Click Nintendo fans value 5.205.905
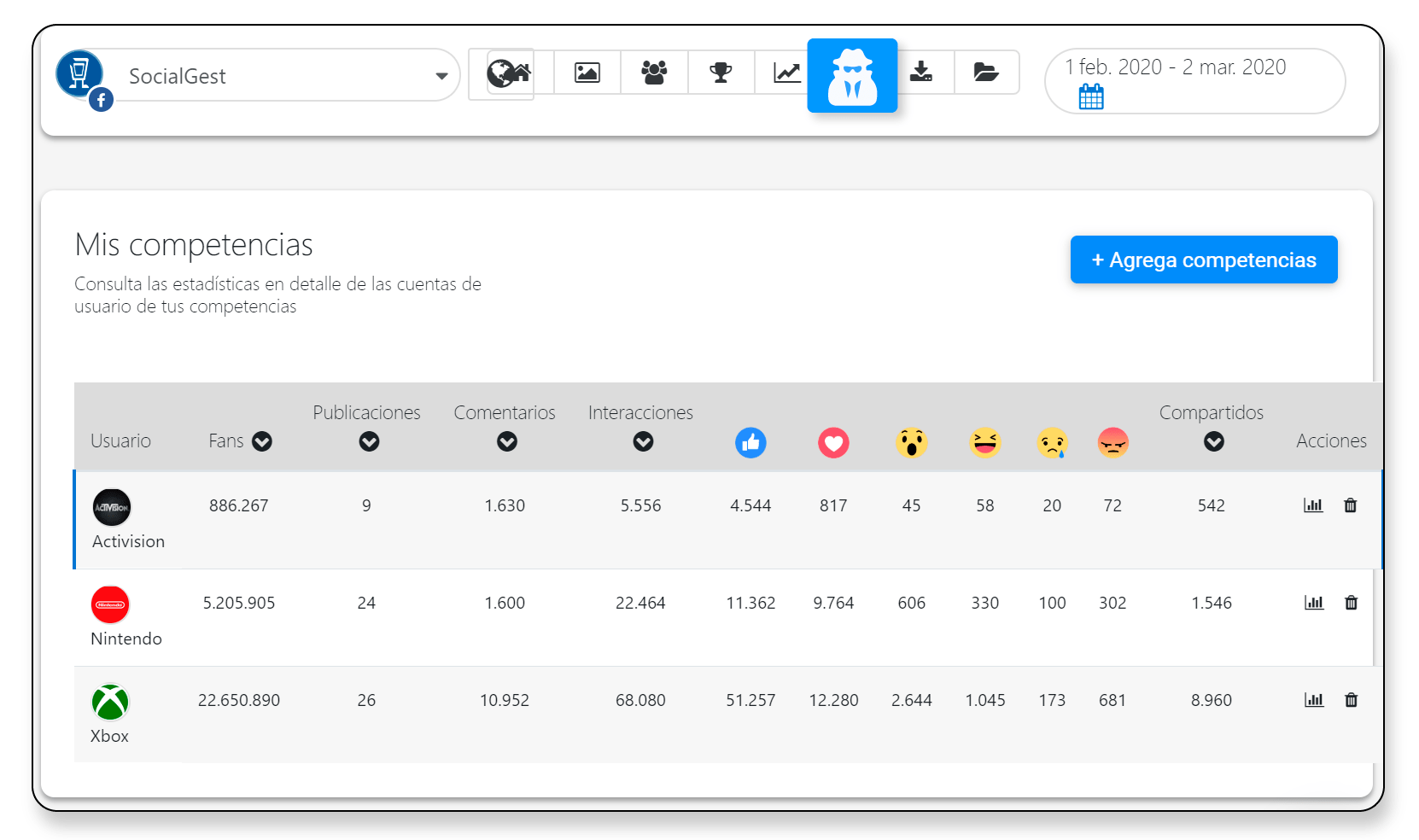 [239, 603]
